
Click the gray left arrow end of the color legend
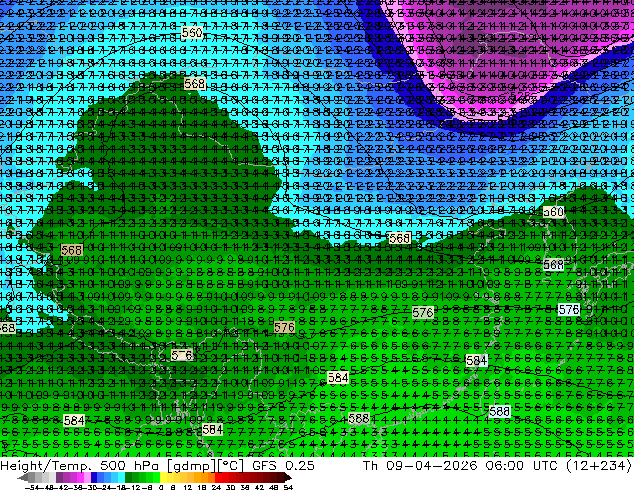coord(23,478)
